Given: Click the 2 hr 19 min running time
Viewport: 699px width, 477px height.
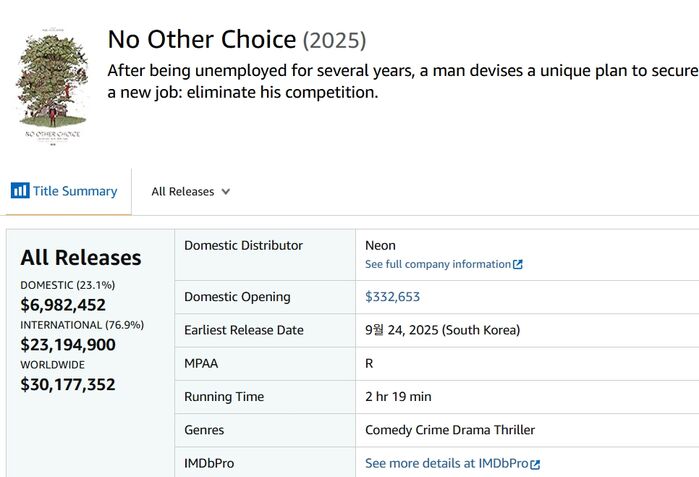Looking at the screenshot, I should click(x=398, y=397).
